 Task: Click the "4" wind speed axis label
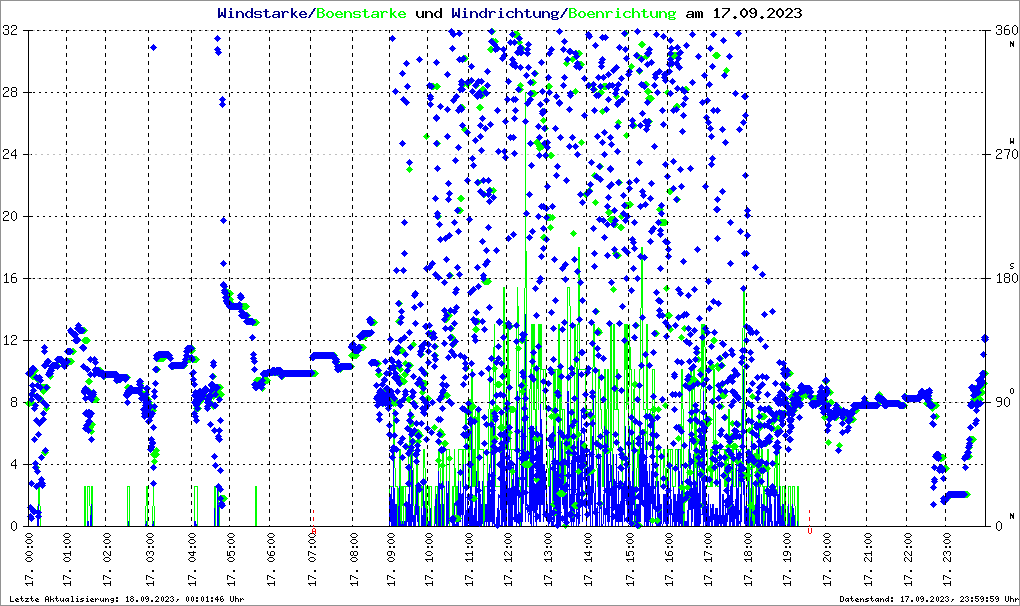point(14,464)
